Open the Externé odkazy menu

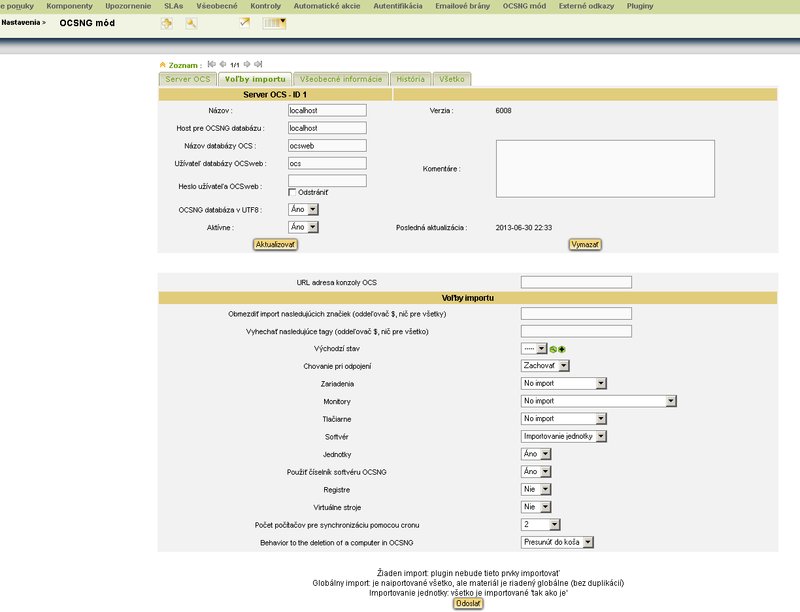[x=586, y=6]
